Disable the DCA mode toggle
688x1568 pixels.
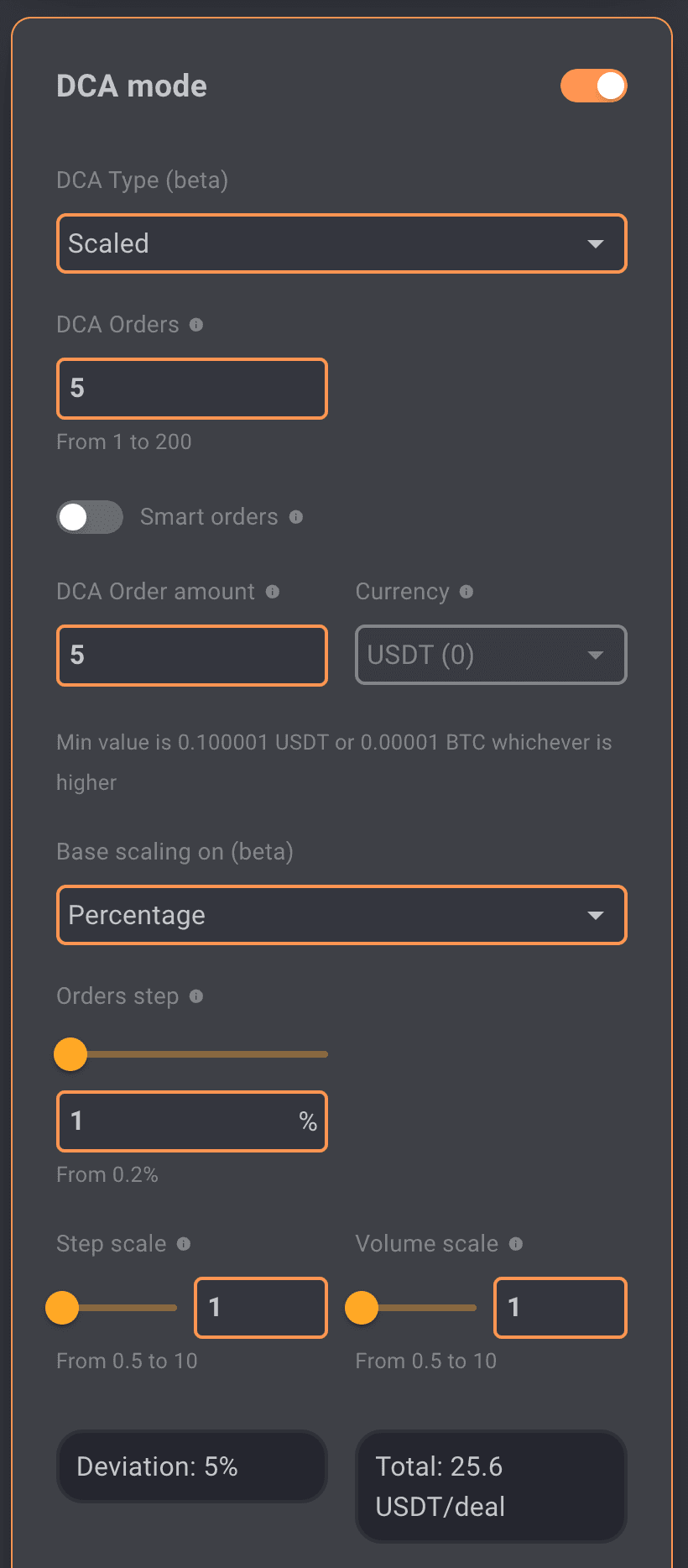[x=594, y=86]
